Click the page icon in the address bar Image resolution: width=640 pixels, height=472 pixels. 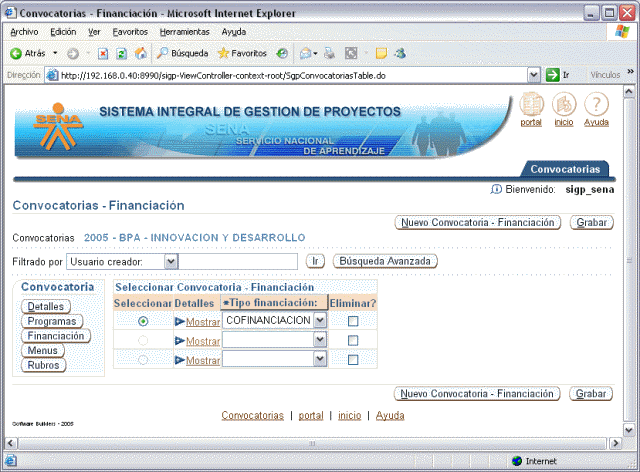point(52,75)
